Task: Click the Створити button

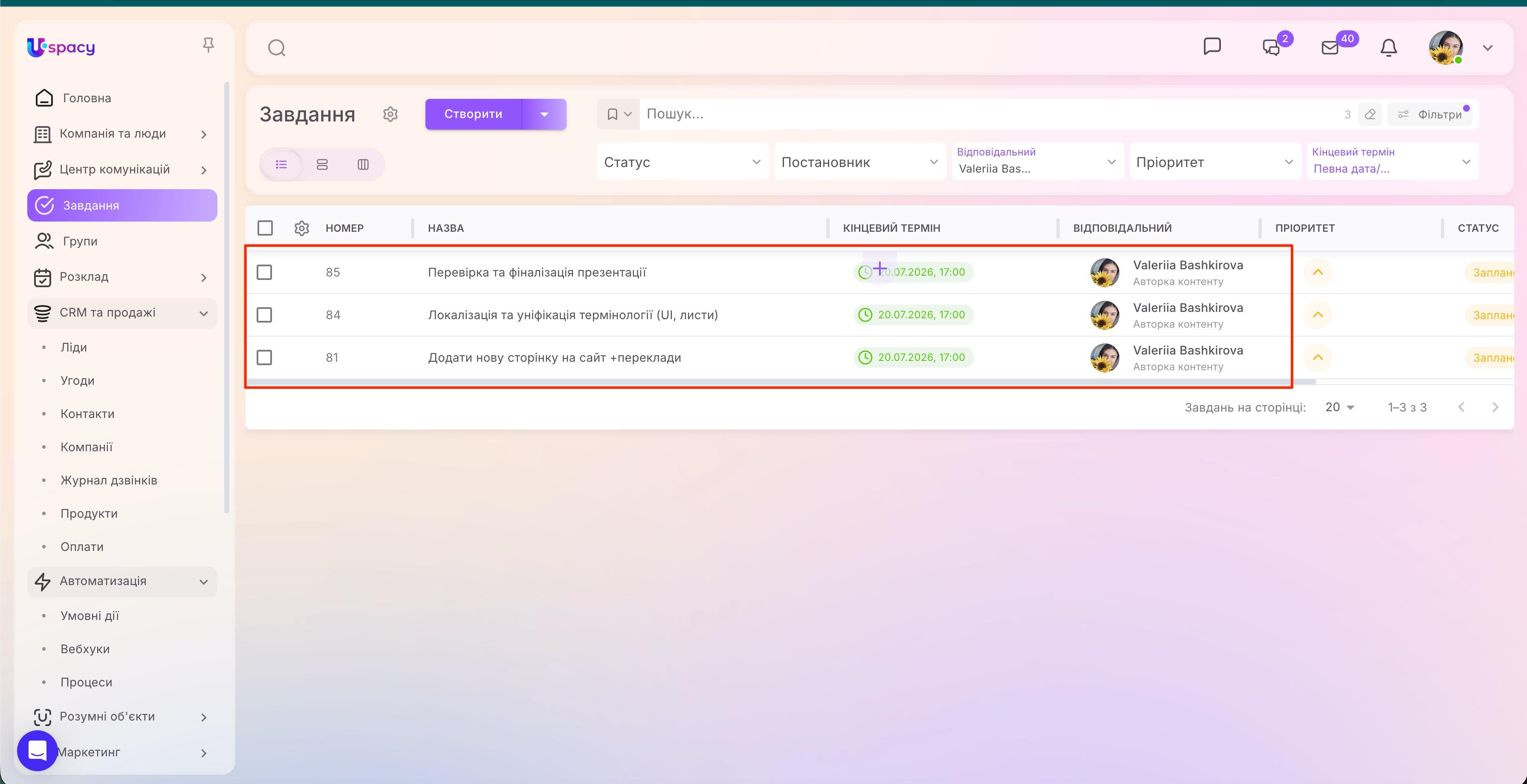Action: 473,114
